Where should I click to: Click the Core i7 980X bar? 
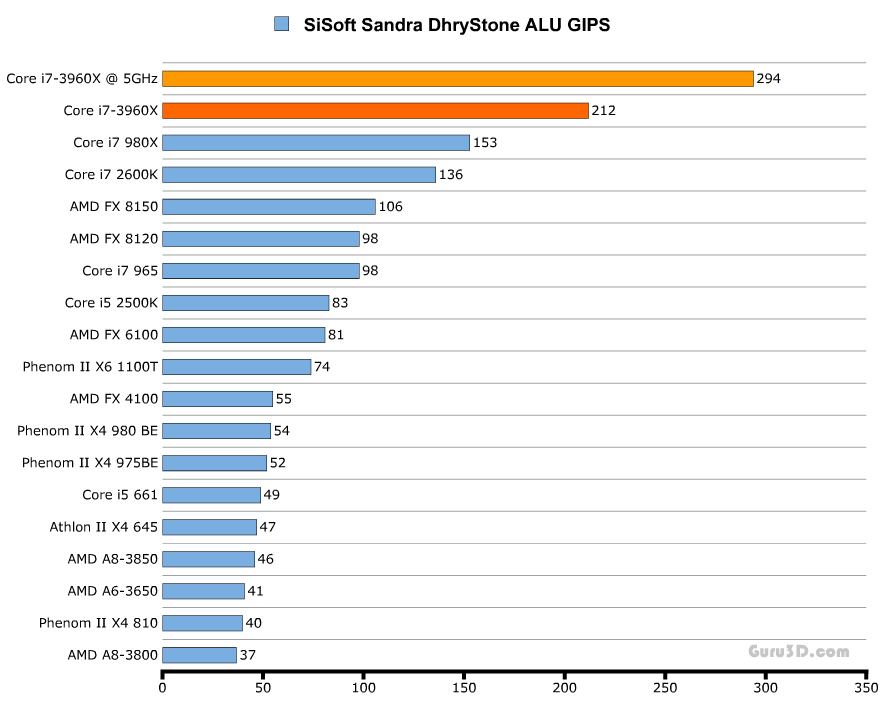pos(315,143)
